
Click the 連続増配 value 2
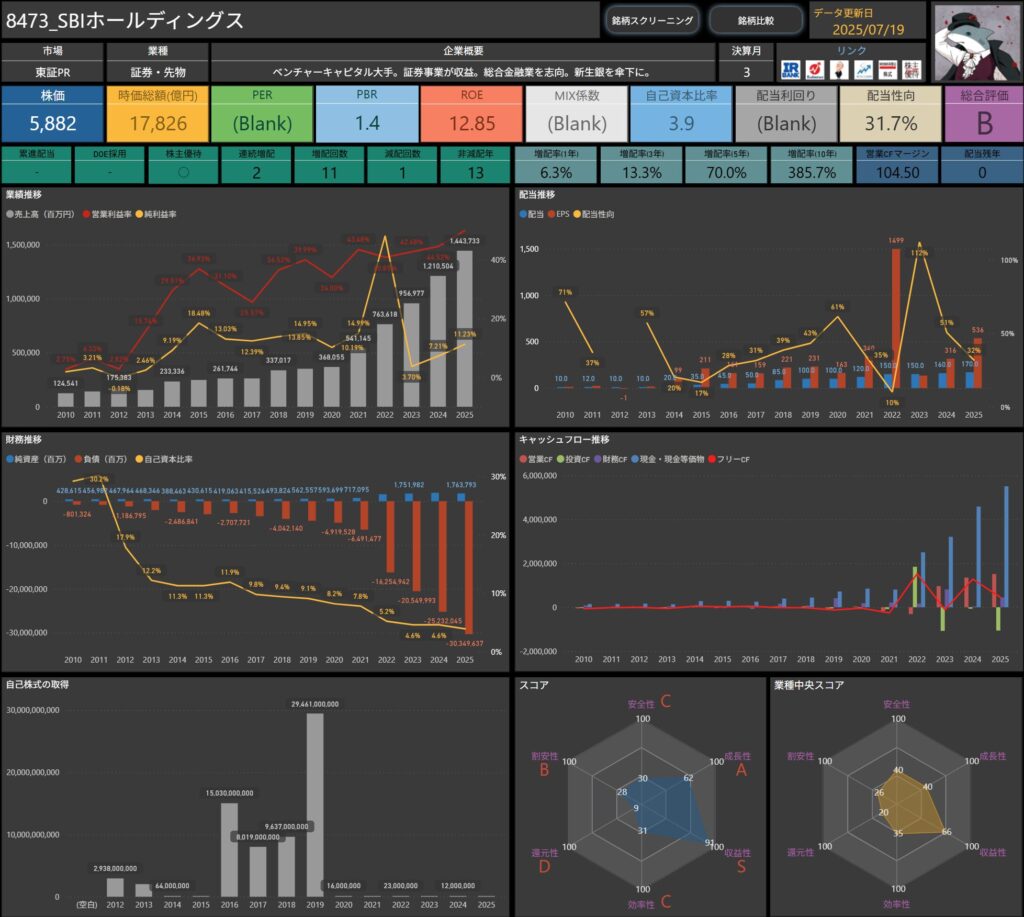(257, 172)
